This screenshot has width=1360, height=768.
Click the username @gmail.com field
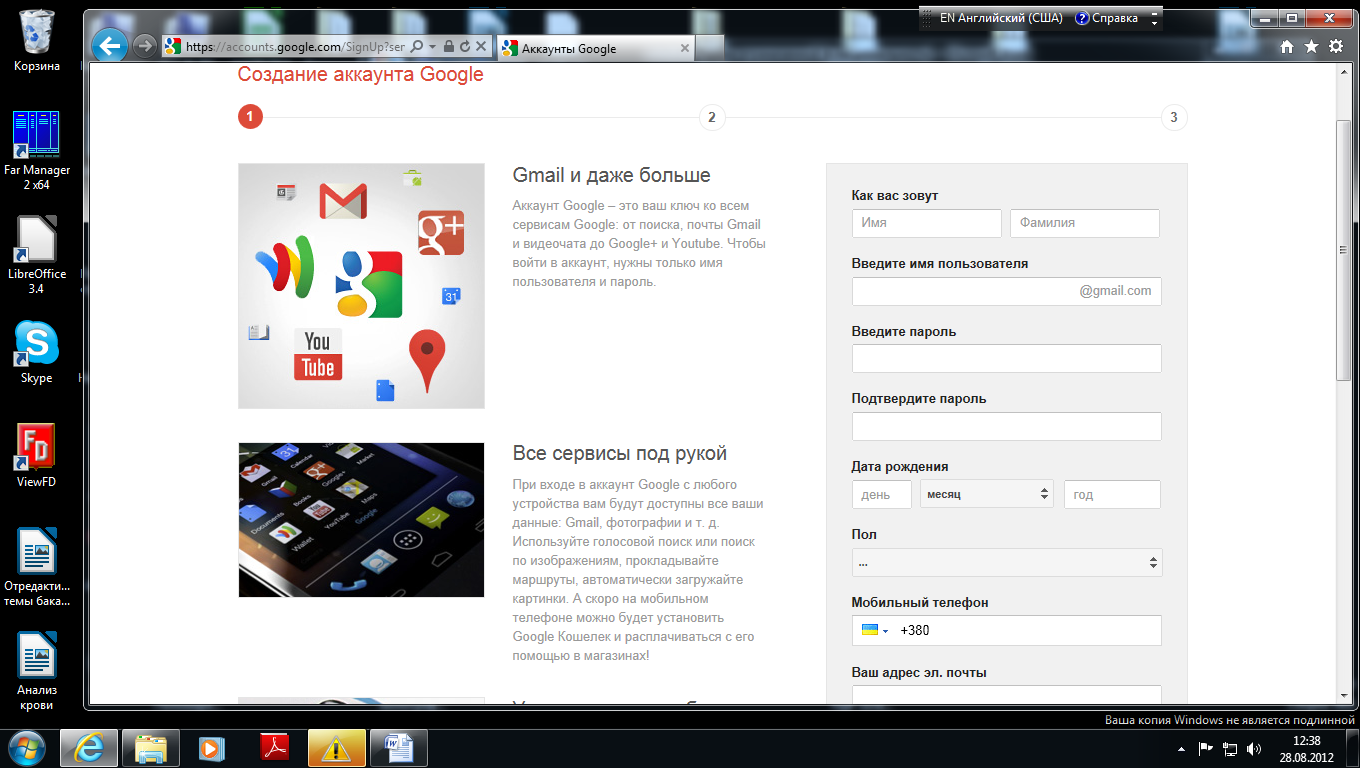point(1007,291)
